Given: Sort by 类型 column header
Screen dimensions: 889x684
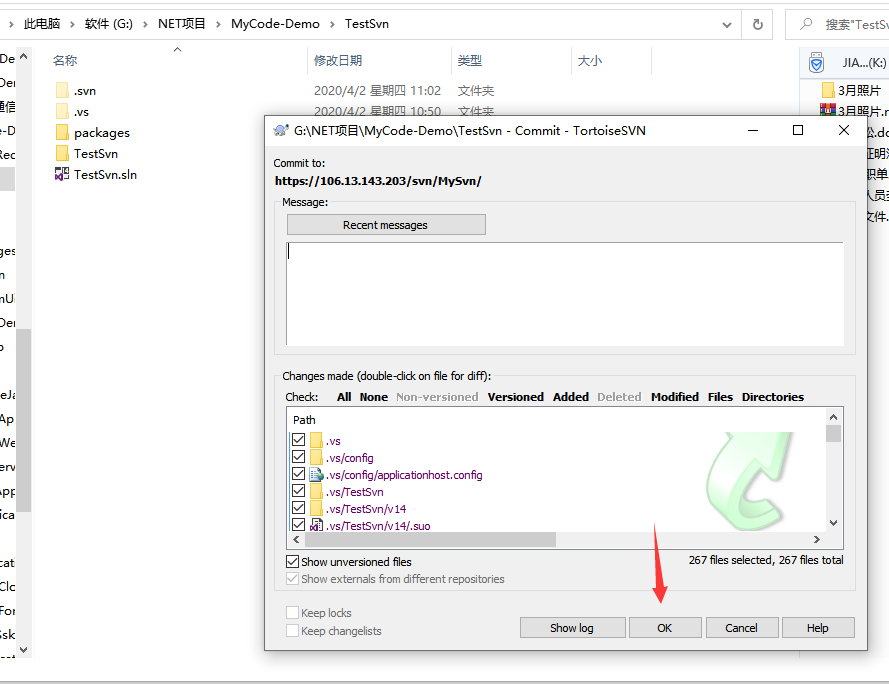Looking at the screenshot, I should (x=470, y=60).
